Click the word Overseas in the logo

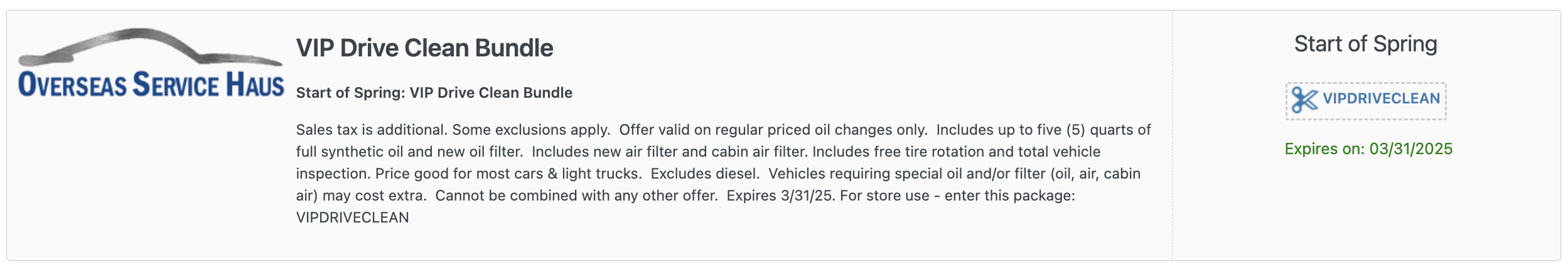[72, 85]
